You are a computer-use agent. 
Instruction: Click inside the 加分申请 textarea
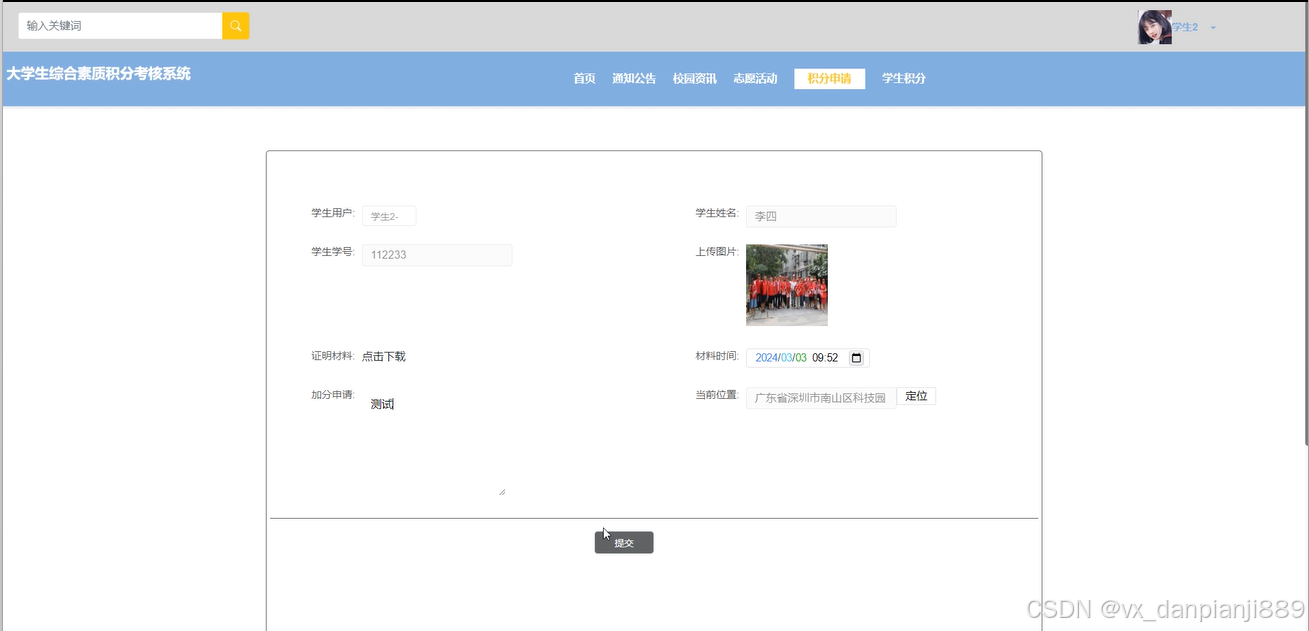[434, 441]
